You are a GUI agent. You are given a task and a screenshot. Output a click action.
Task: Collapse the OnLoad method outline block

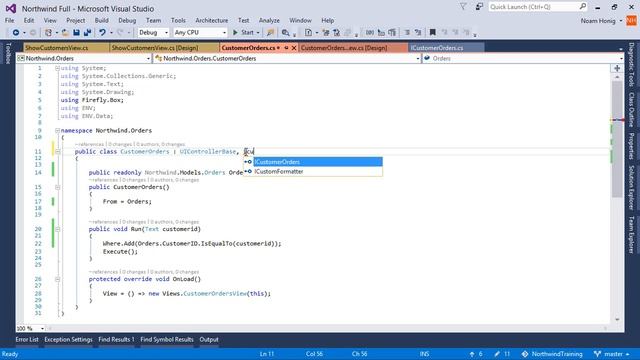(58, 280)
